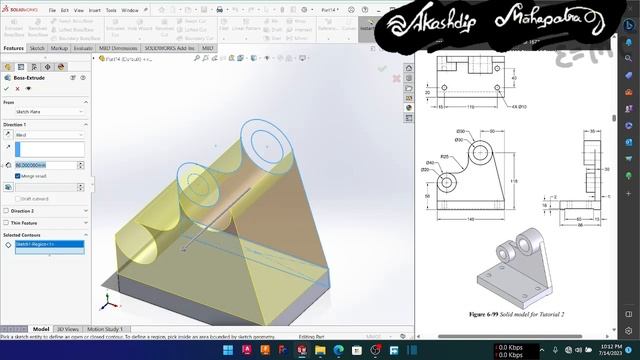Screen dimensions: 640x360
Task: Collapse the From section chevron
Action: (x=86, y=102)
